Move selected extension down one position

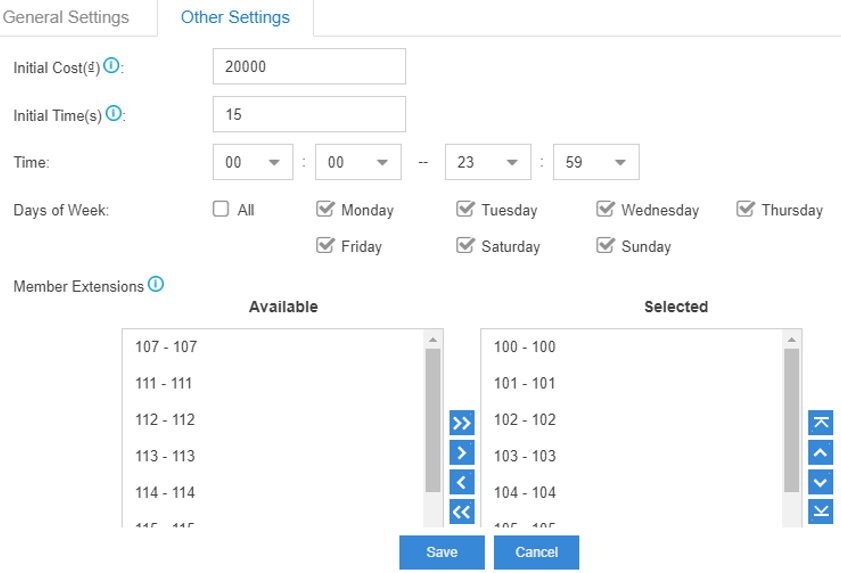pyautogui.click(x=820, y=482)
